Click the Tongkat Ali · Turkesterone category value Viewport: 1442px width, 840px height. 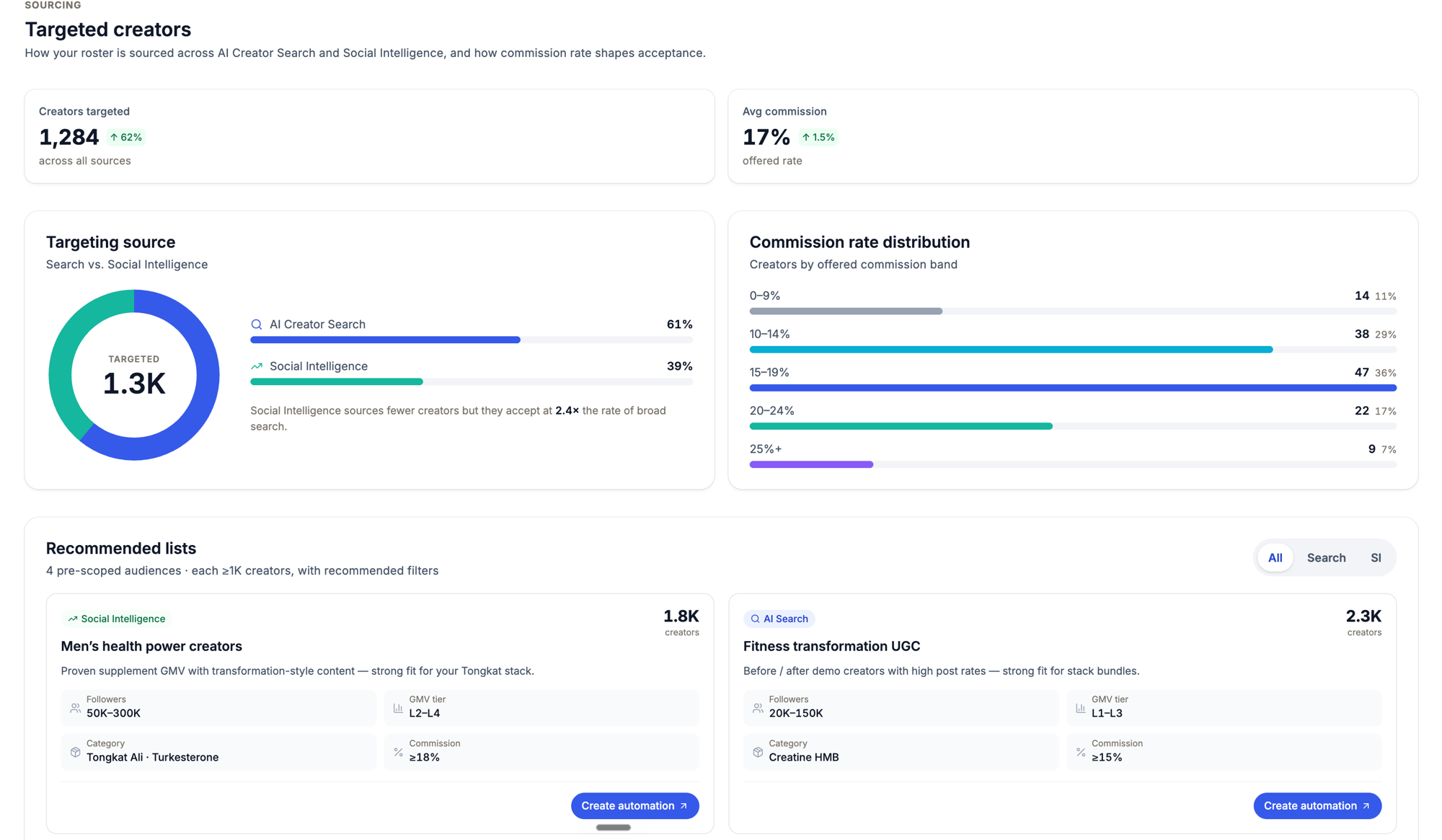coord(152,757)
